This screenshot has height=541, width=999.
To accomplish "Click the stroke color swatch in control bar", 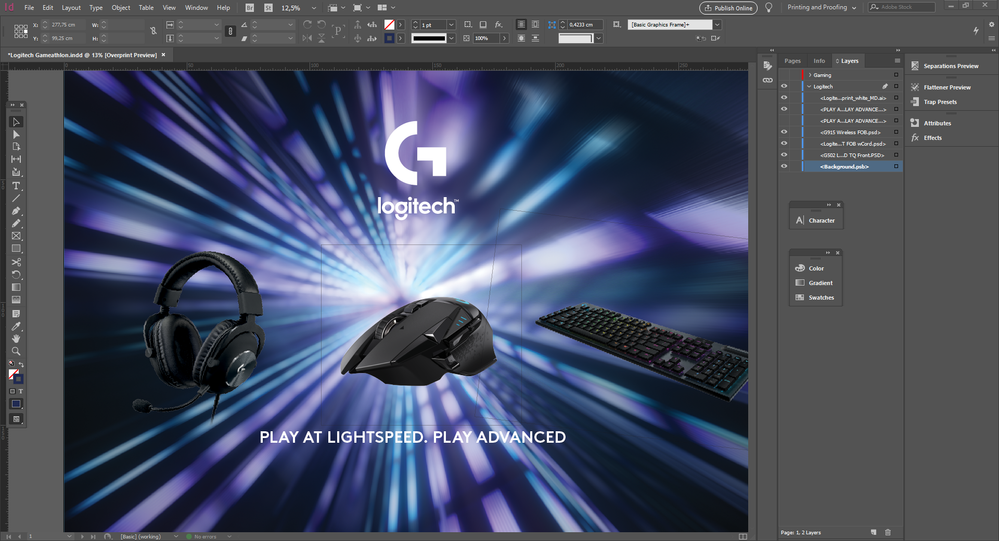I will point(389,38).
